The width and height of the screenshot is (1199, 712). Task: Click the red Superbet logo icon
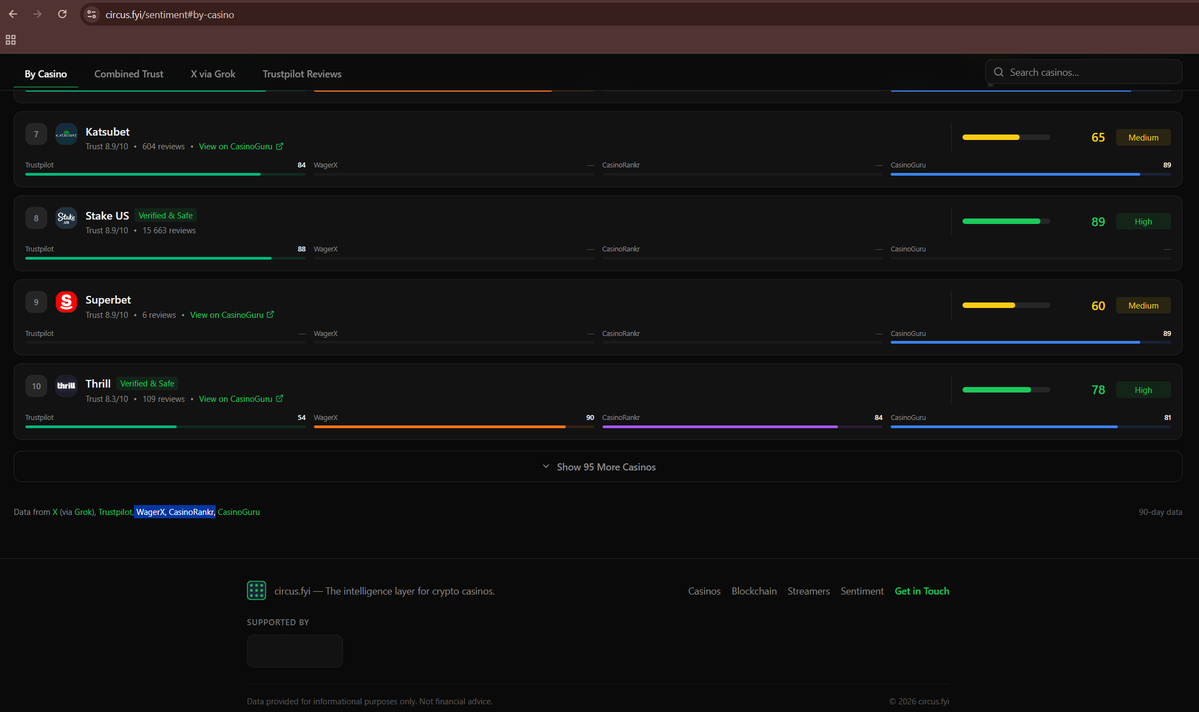tap(67, 302)
